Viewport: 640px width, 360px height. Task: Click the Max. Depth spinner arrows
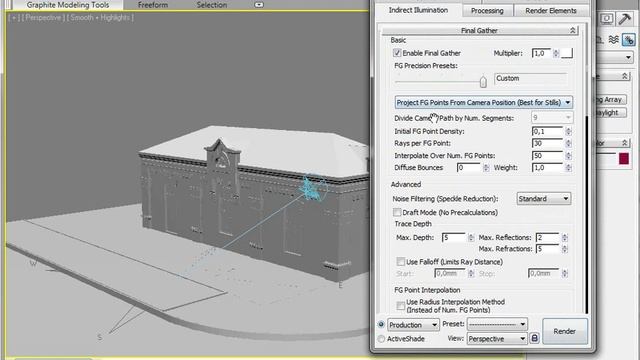click(x=471, y=238)
